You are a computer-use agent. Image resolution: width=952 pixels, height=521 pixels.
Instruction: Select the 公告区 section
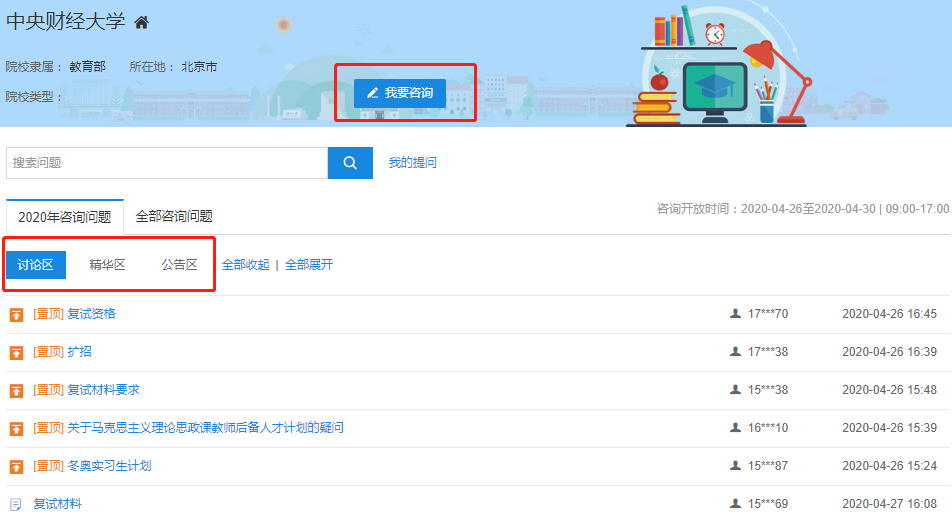pos(179,265)
